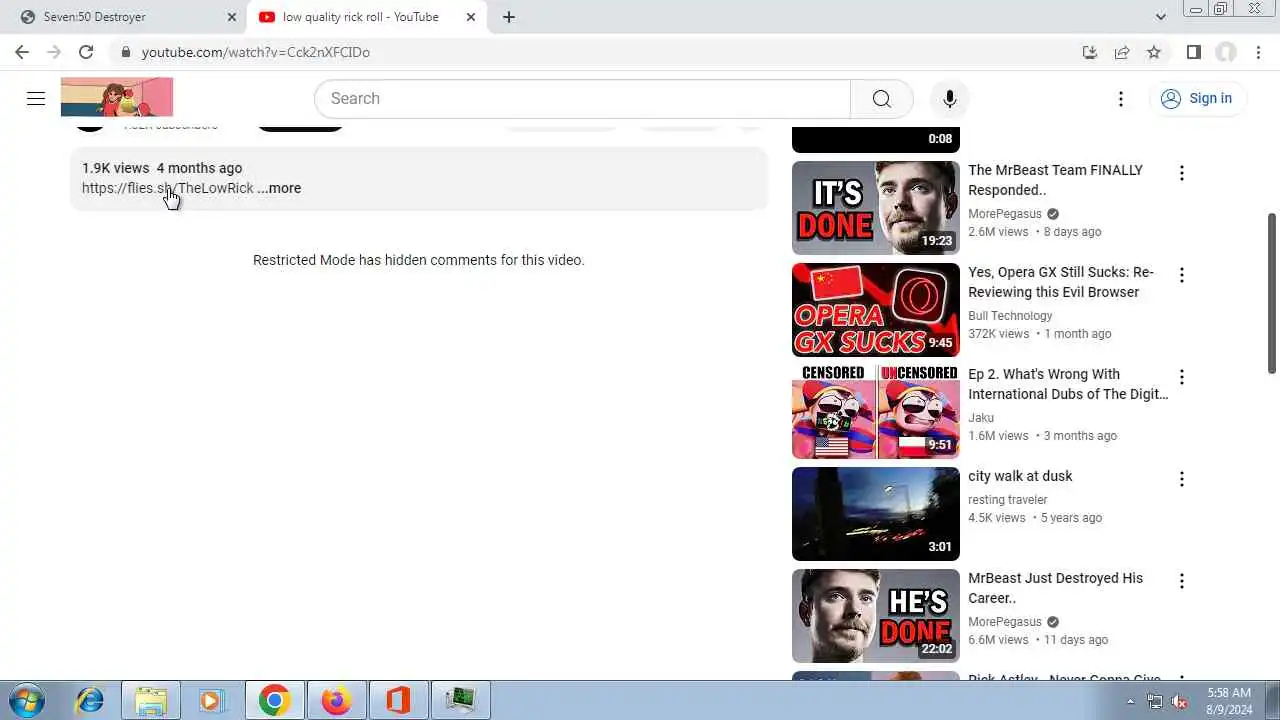Click the Chrome taskbar icon
The image size is (1280, 720).
[274, 700]
